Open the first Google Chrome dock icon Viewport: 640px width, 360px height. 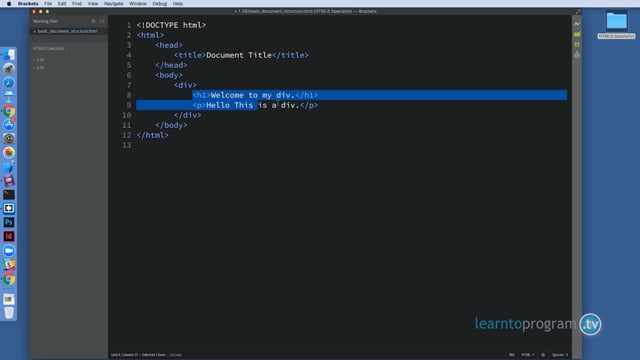click(x=9, y=111)
